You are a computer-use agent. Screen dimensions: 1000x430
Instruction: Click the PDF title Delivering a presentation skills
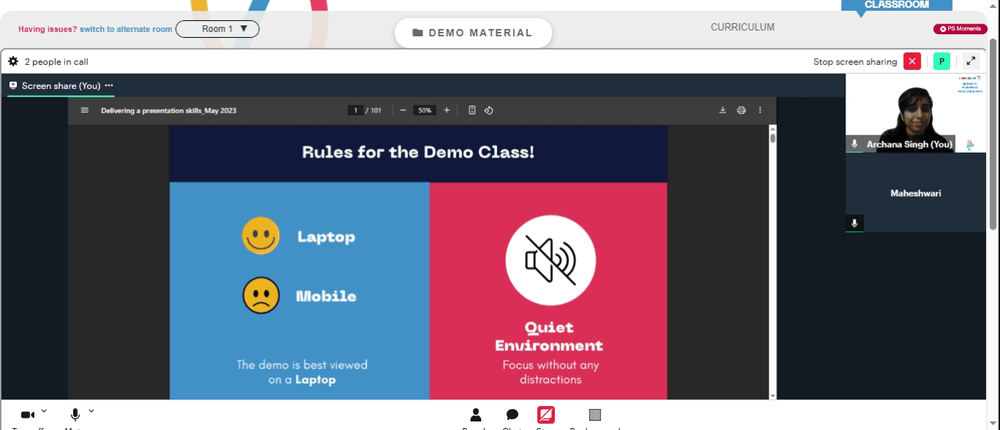tap(168, 110)
